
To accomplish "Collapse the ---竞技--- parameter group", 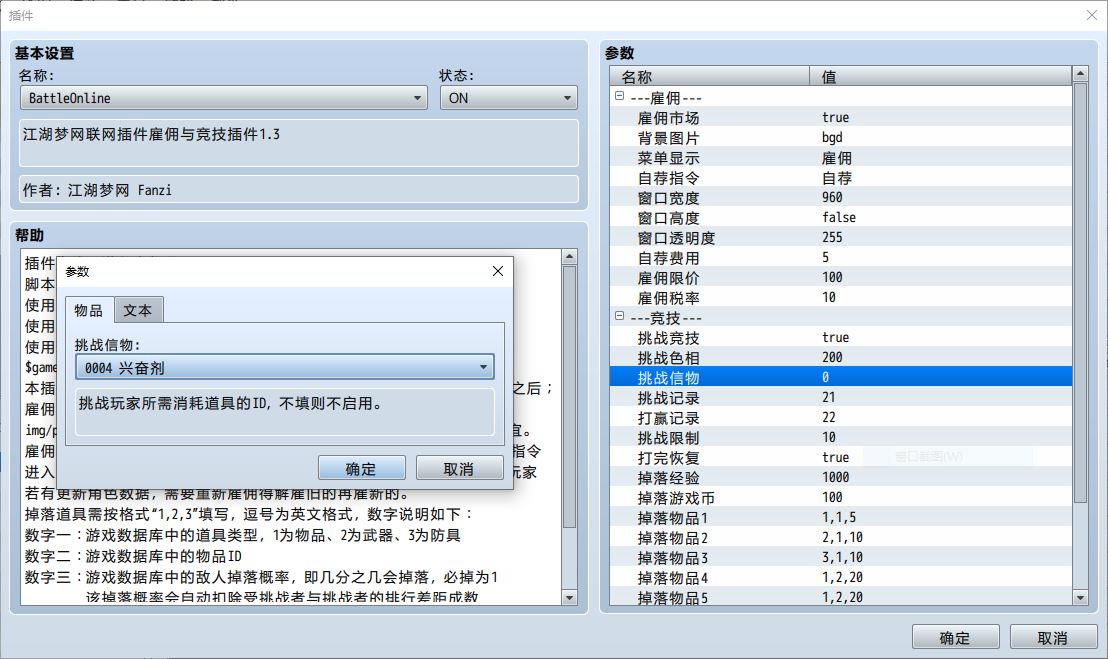I will [x=619, y=317].
